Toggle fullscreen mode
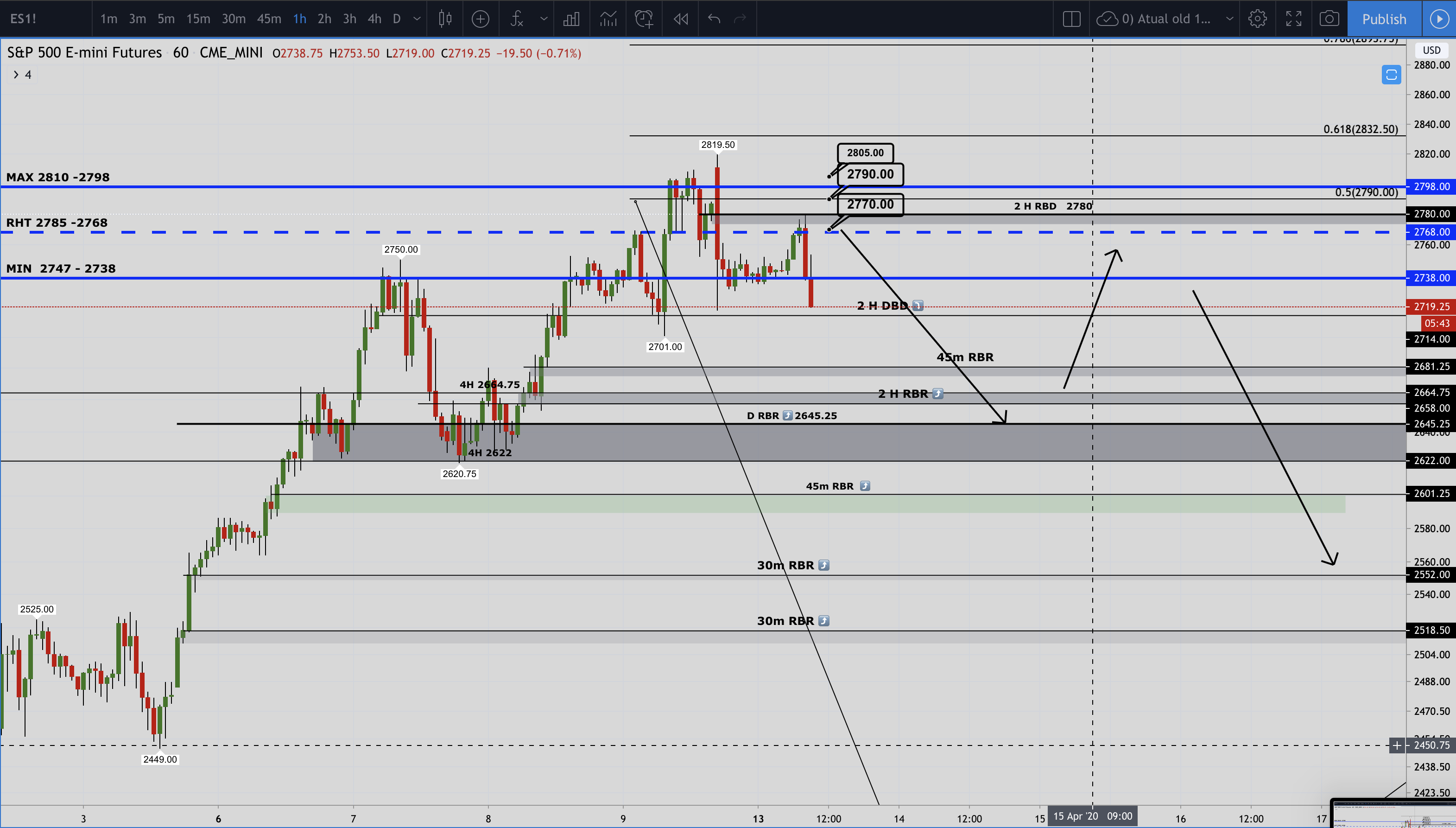 [1293, 19]
